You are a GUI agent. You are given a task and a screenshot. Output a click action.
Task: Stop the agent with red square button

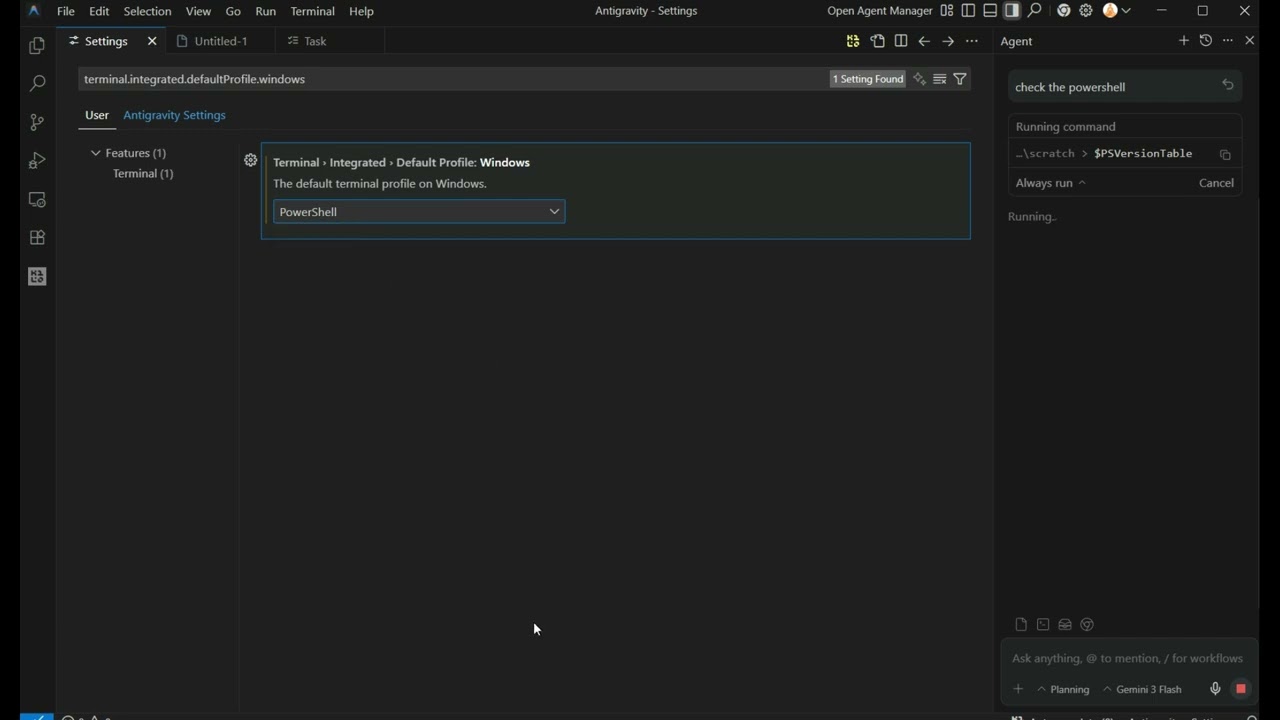(x=1241, y=689)
